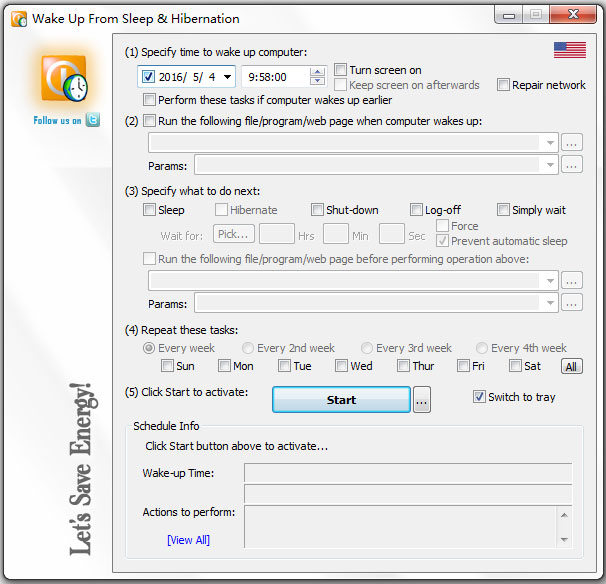This screenshot has height=584, width=606.
Task: Click the ellipsis button beside Start
Action: click(x=422, y=400)
